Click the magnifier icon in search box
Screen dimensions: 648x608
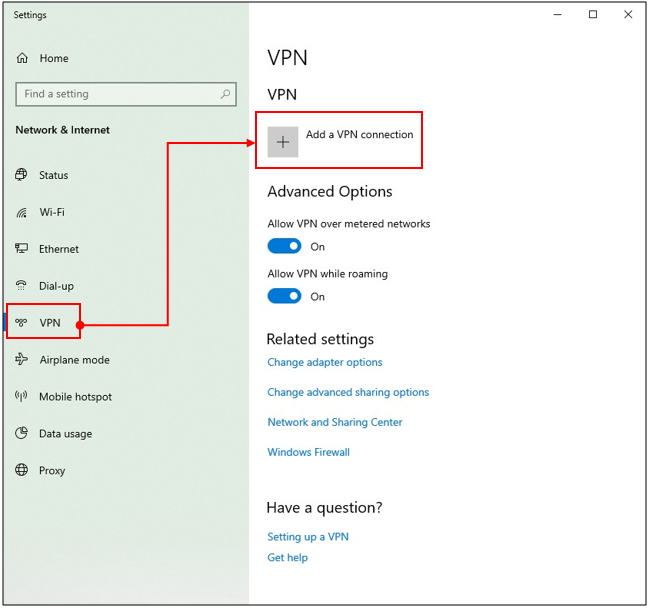coord(225,94)
